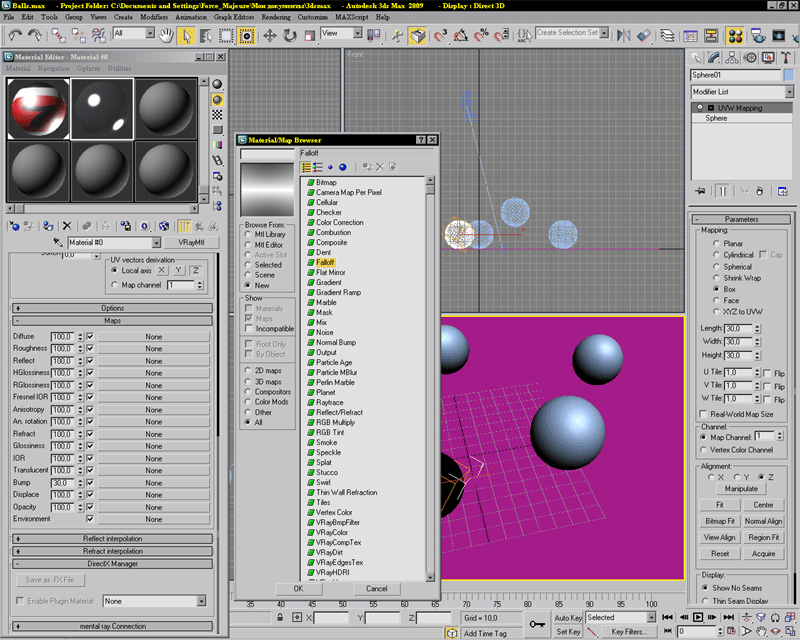Select Planar mapping type
This screenshot has width=800, height=640.
point(728,243)
